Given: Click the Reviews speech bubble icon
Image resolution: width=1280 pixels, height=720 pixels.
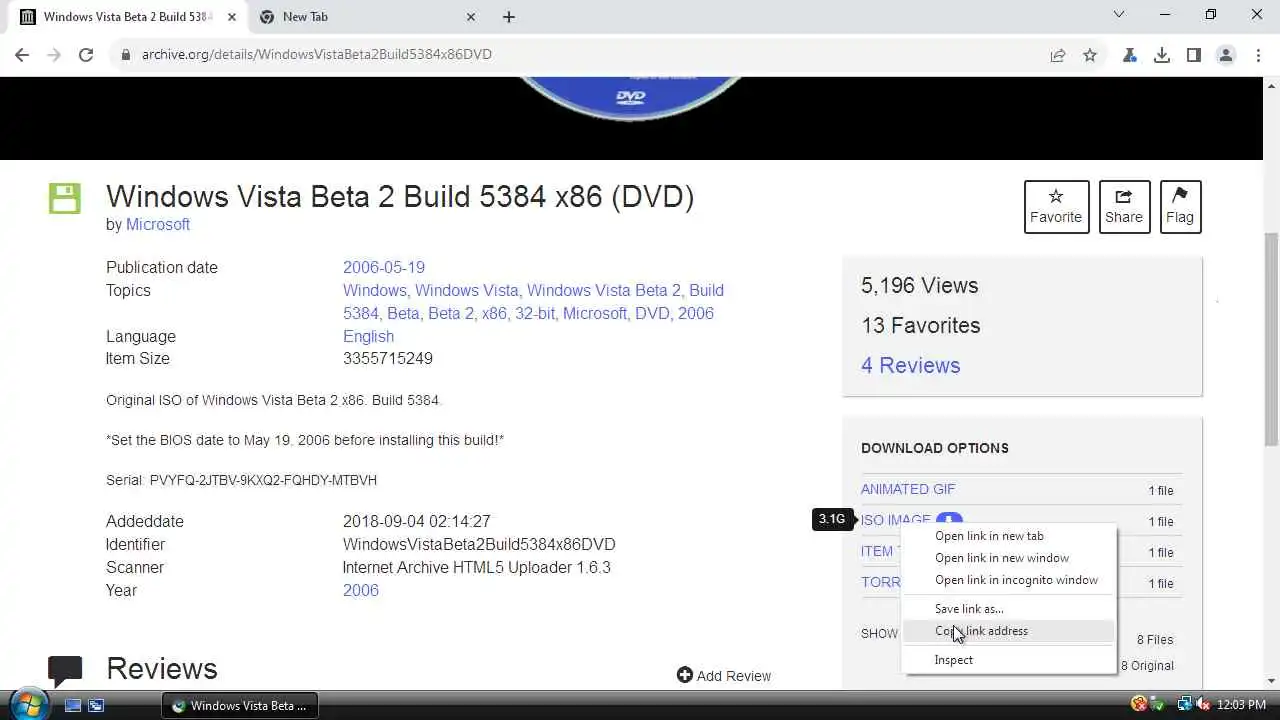Looking at the screenshot, I should click(x=65, y=671).
